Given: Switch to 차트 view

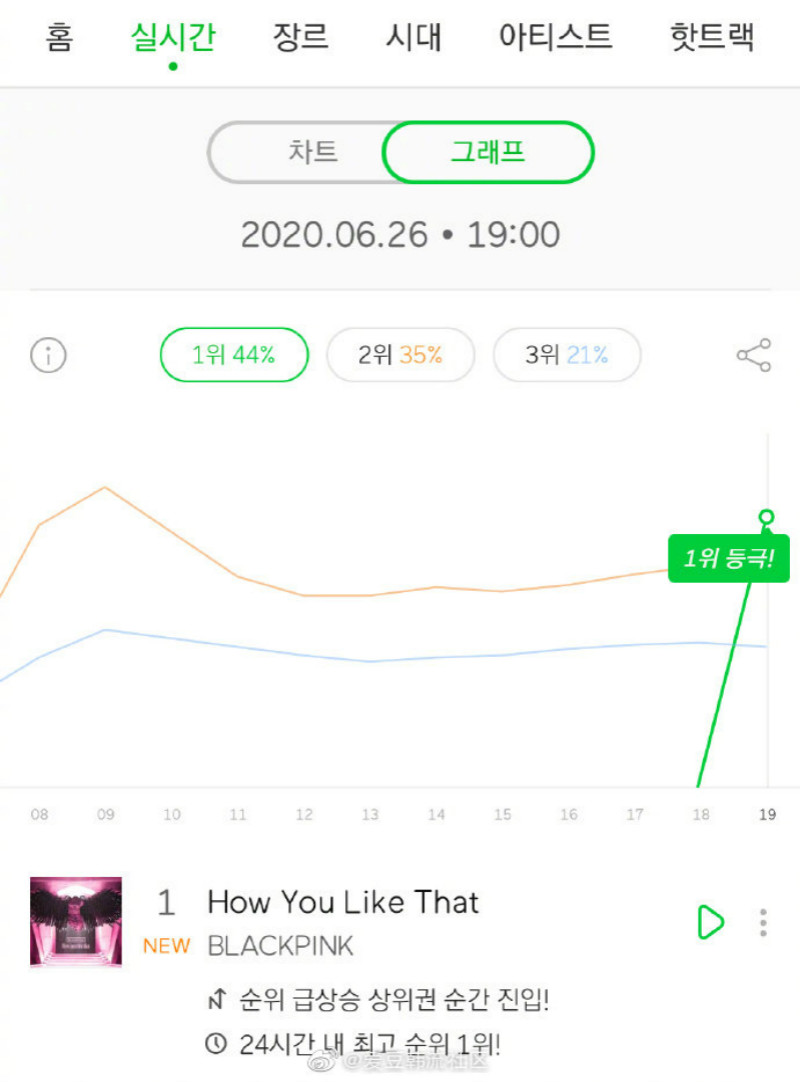Looking at the screenshot, I should 313,153.
